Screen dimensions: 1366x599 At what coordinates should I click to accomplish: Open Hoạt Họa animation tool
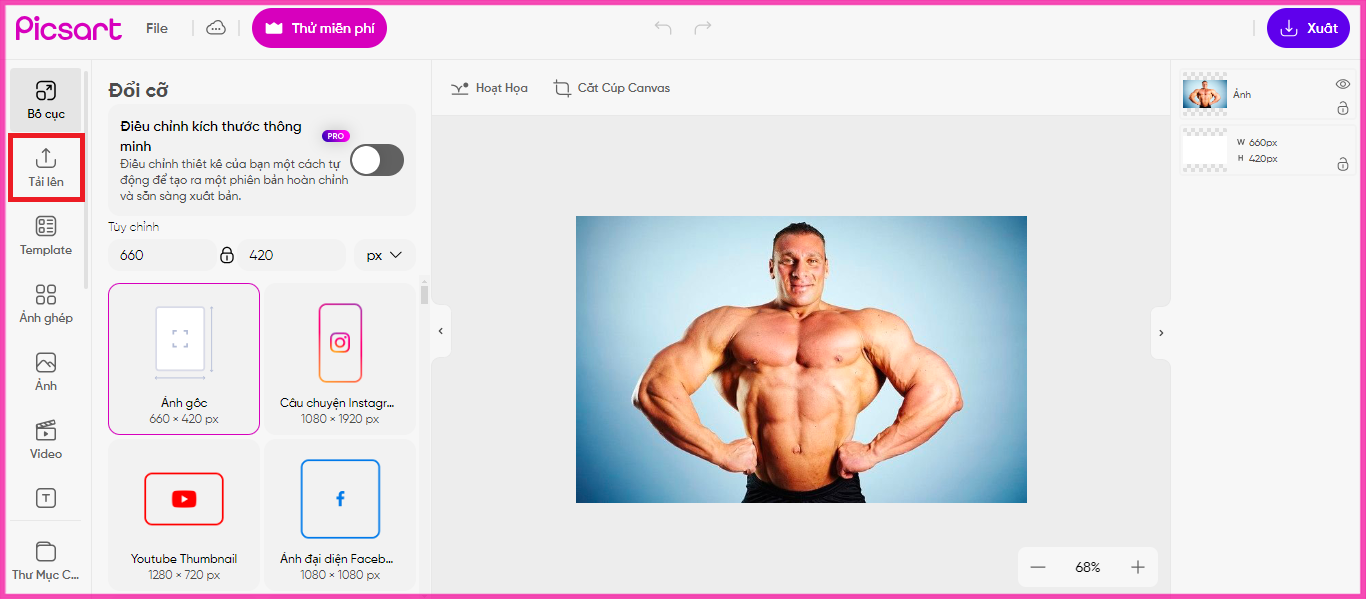pyautogui.click(x=489, y=88)
